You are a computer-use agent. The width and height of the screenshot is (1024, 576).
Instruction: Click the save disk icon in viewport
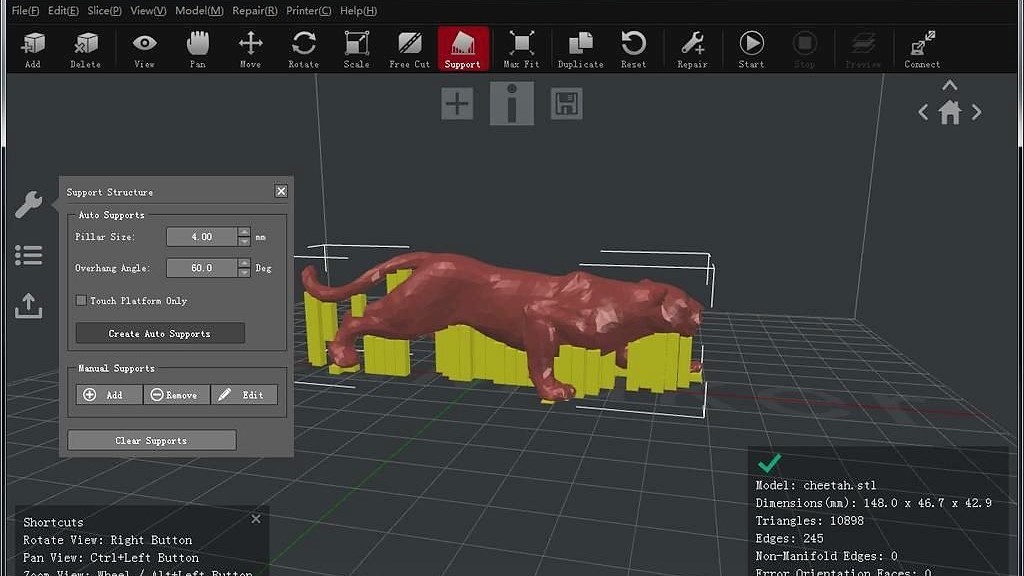[567, 104]
